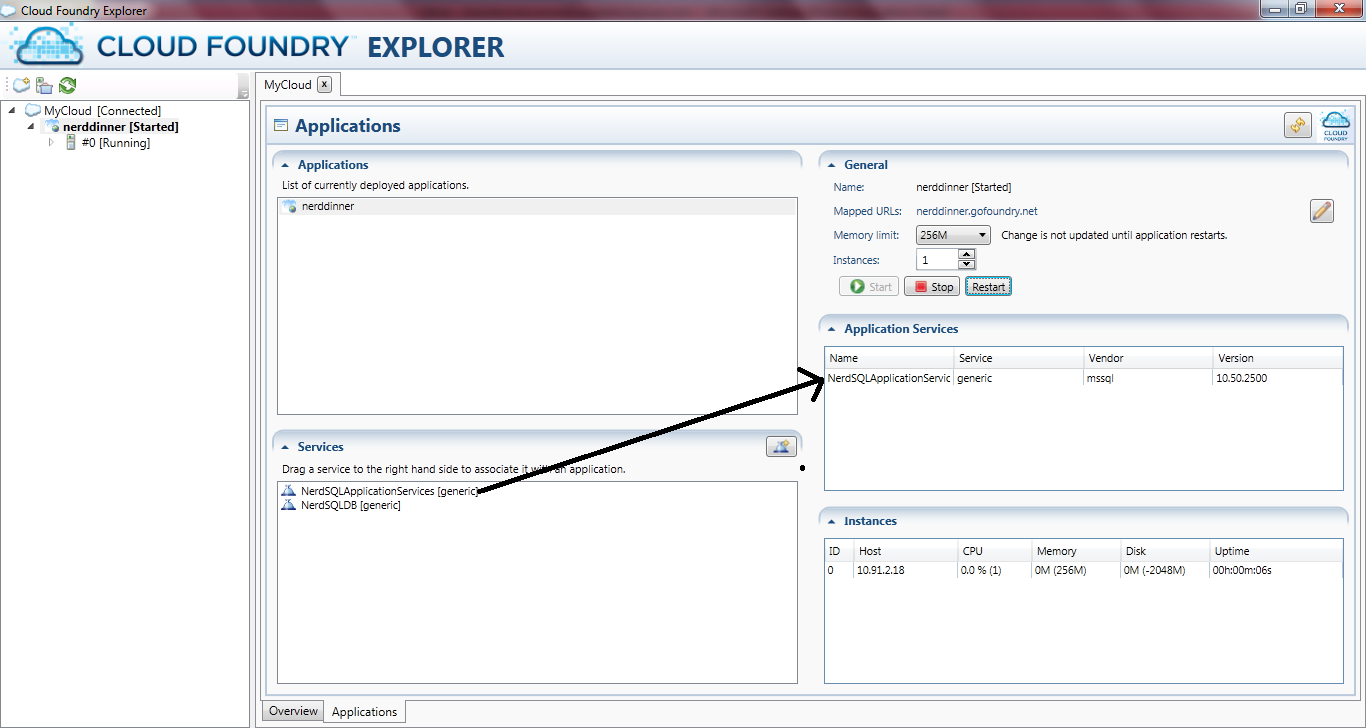Click the NerdSQLApplicationServices service icon
The width and height of the screenshot is (1366, 728).
pyautogui.click(x=289, y=491)
